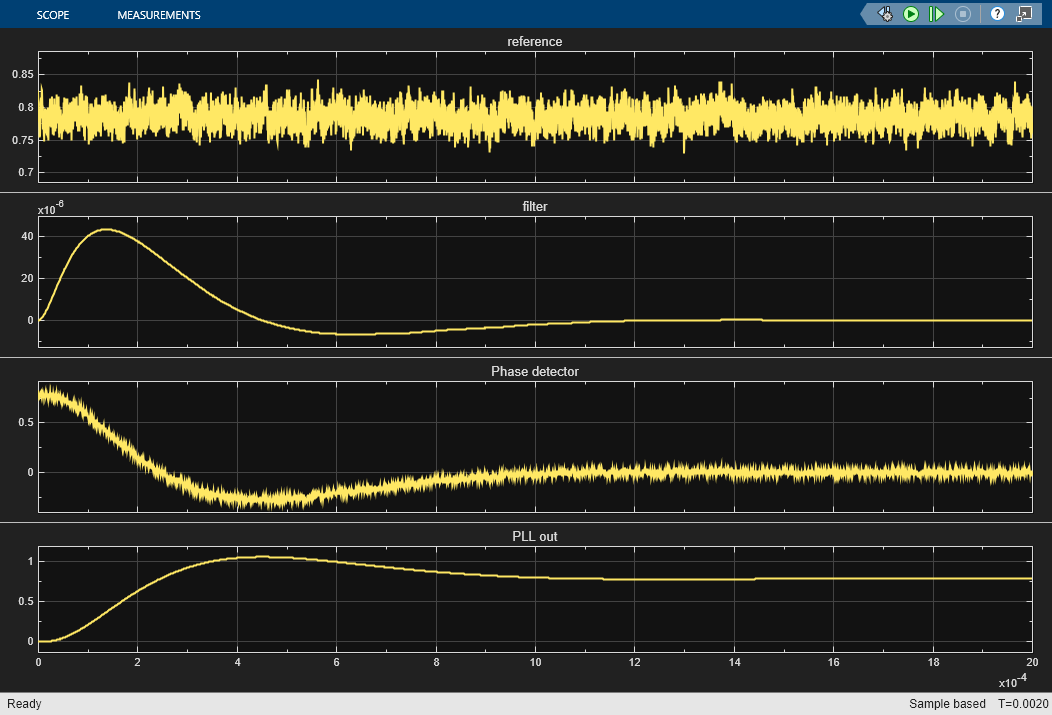The width and height of the screenshot is (1052, 715).
Task: Click the question mark help icon
Action: (x=997, y=14)
